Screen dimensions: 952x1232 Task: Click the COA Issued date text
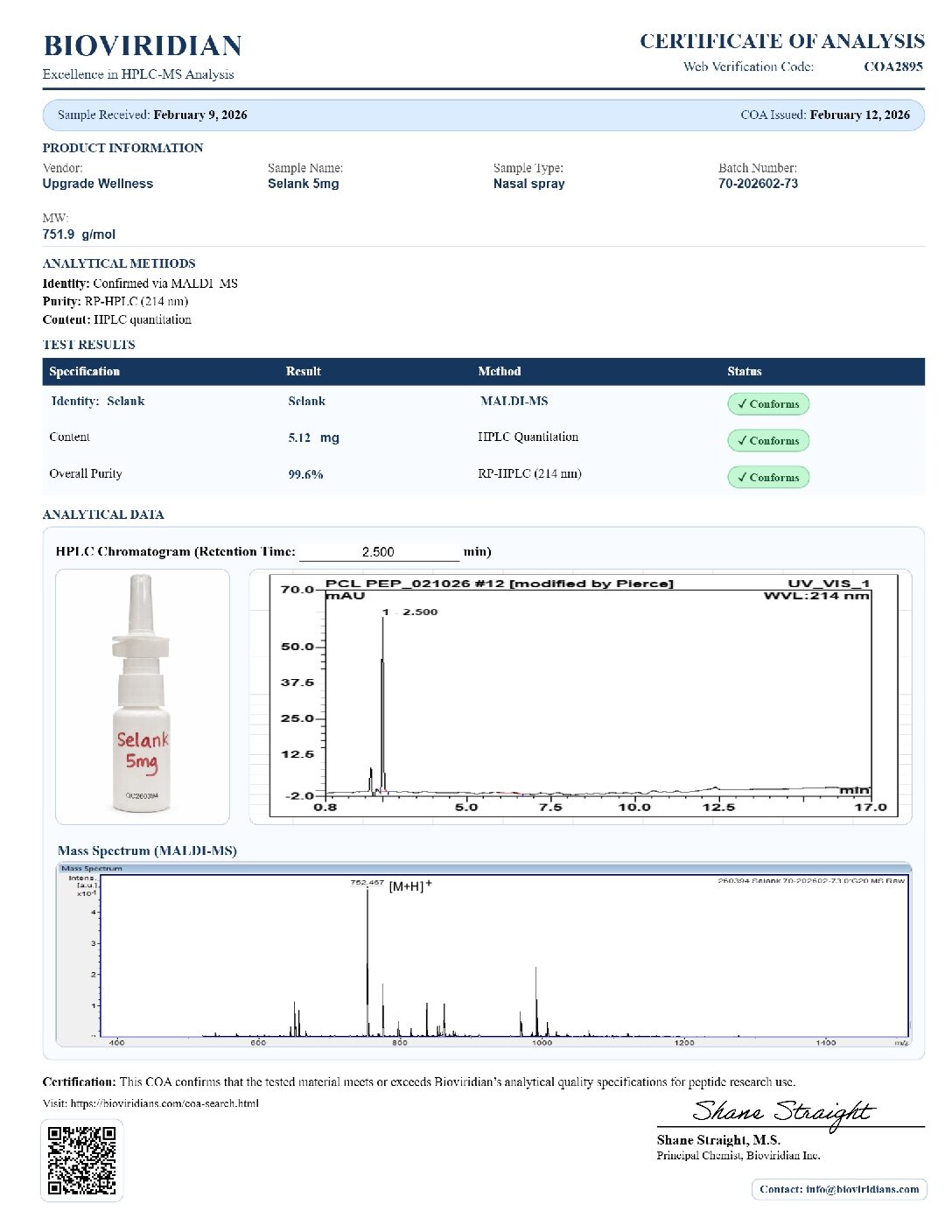824,115
